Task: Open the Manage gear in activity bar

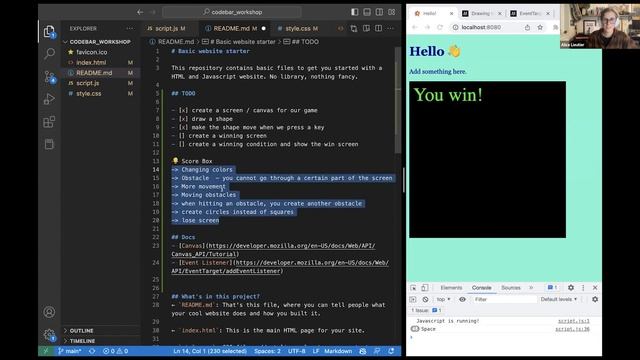Action: pyautogui.click(x=49, y=335)
